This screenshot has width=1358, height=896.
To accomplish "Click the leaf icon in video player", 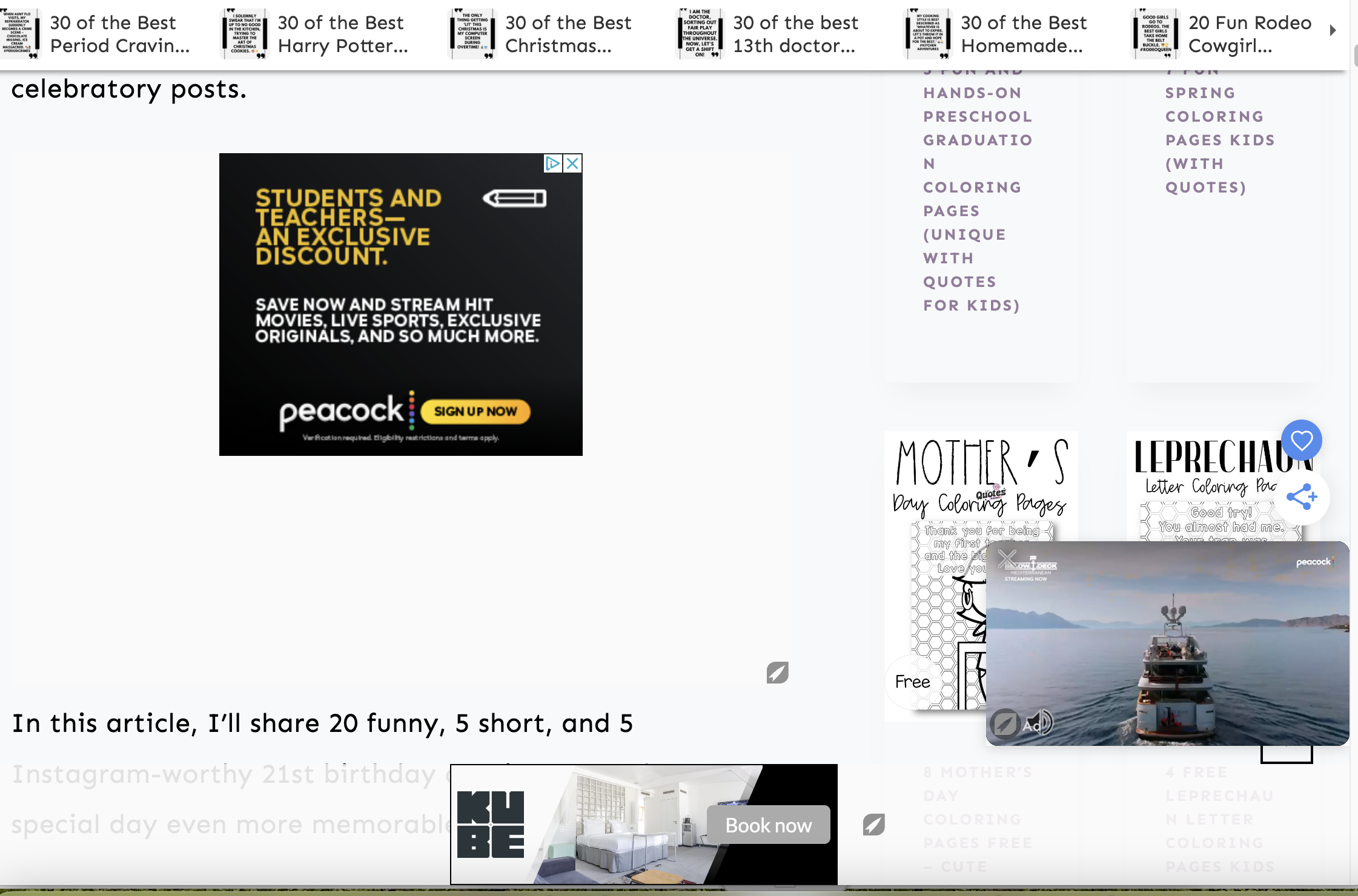I will coord(1004,723).
